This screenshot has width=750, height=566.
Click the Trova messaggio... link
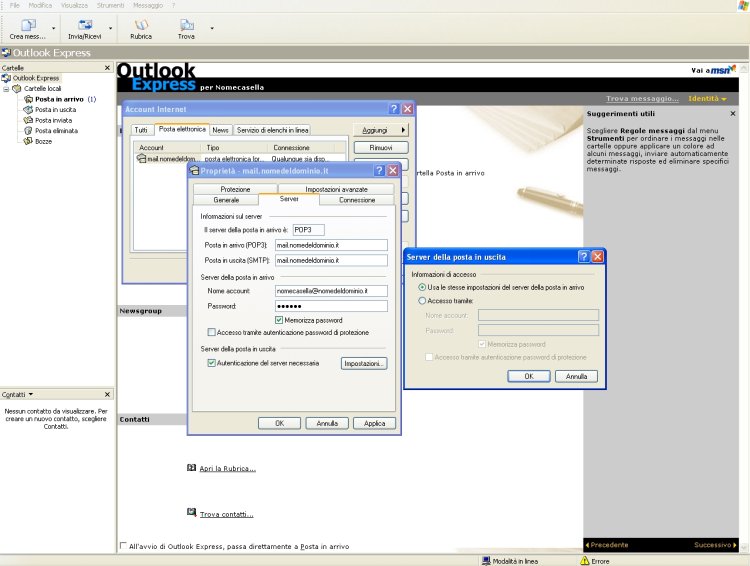coord(642,99)
